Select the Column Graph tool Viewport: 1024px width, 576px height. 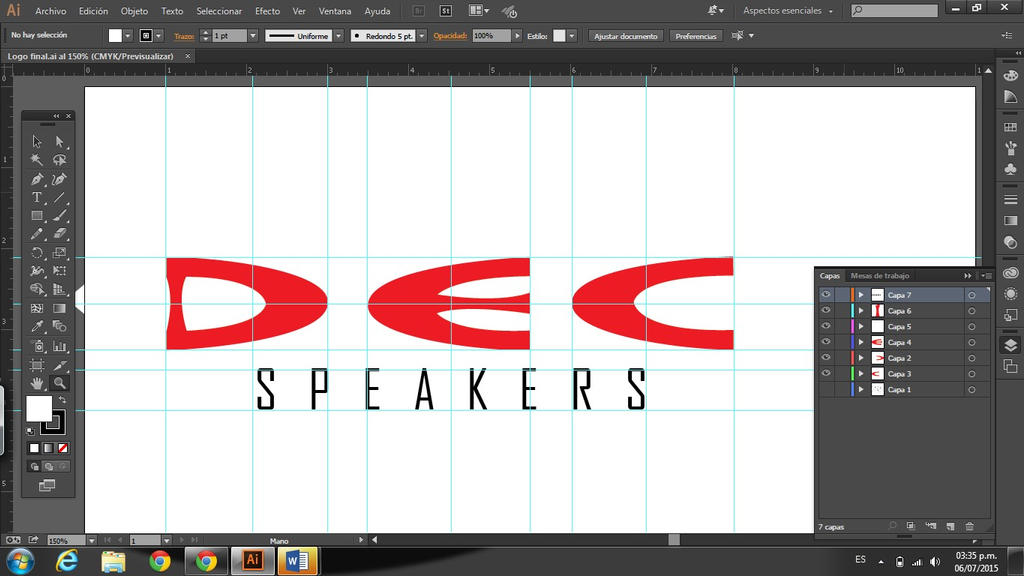pyautogui.click(x=59, y=346)
